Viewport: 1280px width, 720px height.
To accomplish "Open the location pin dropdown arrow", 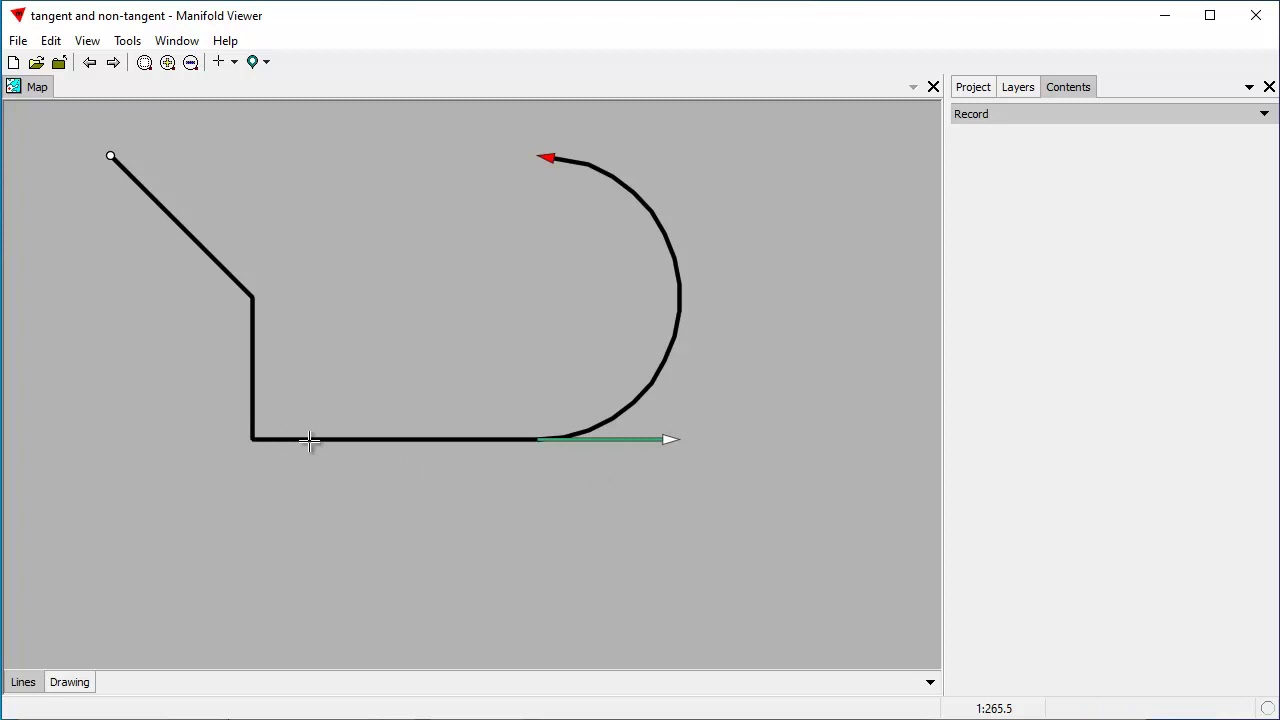I will pos(266,62).
